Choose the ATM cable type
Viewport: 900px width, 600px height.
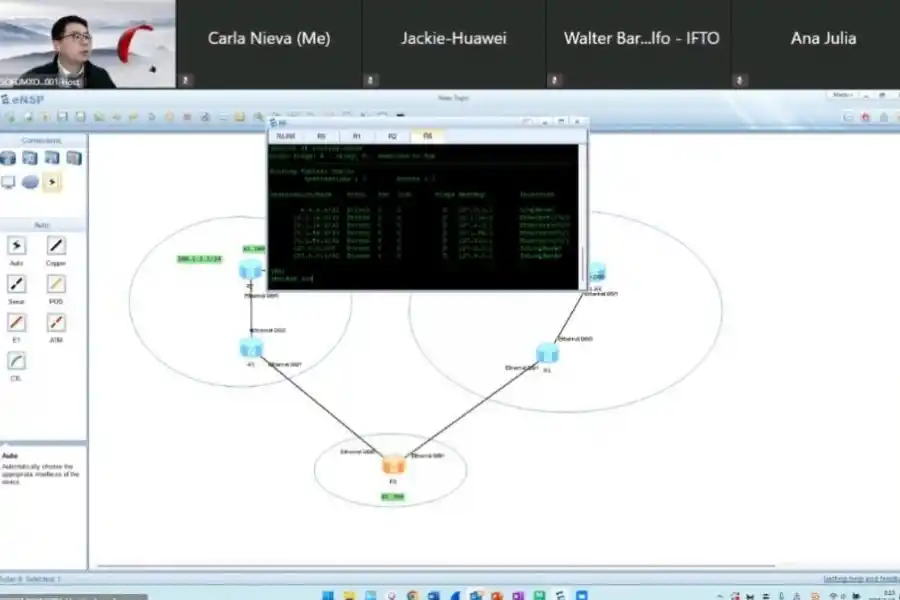tap(57, 322)
